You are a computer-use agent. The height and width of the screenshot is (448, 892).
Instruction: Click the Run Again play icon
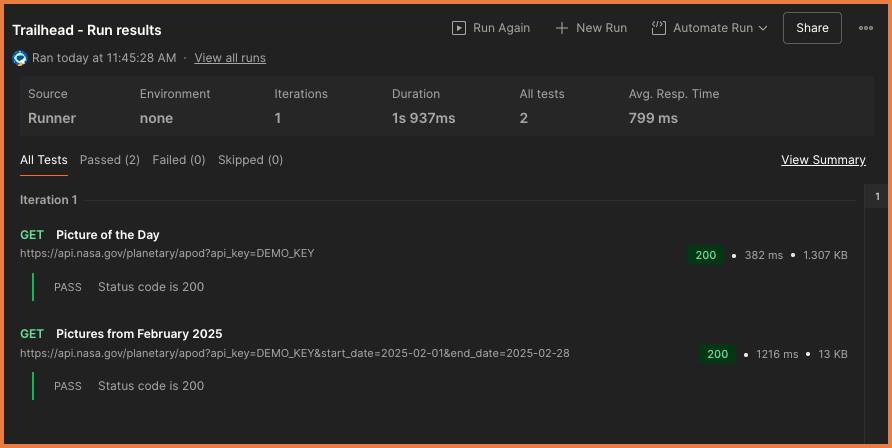tap(459, 28)
